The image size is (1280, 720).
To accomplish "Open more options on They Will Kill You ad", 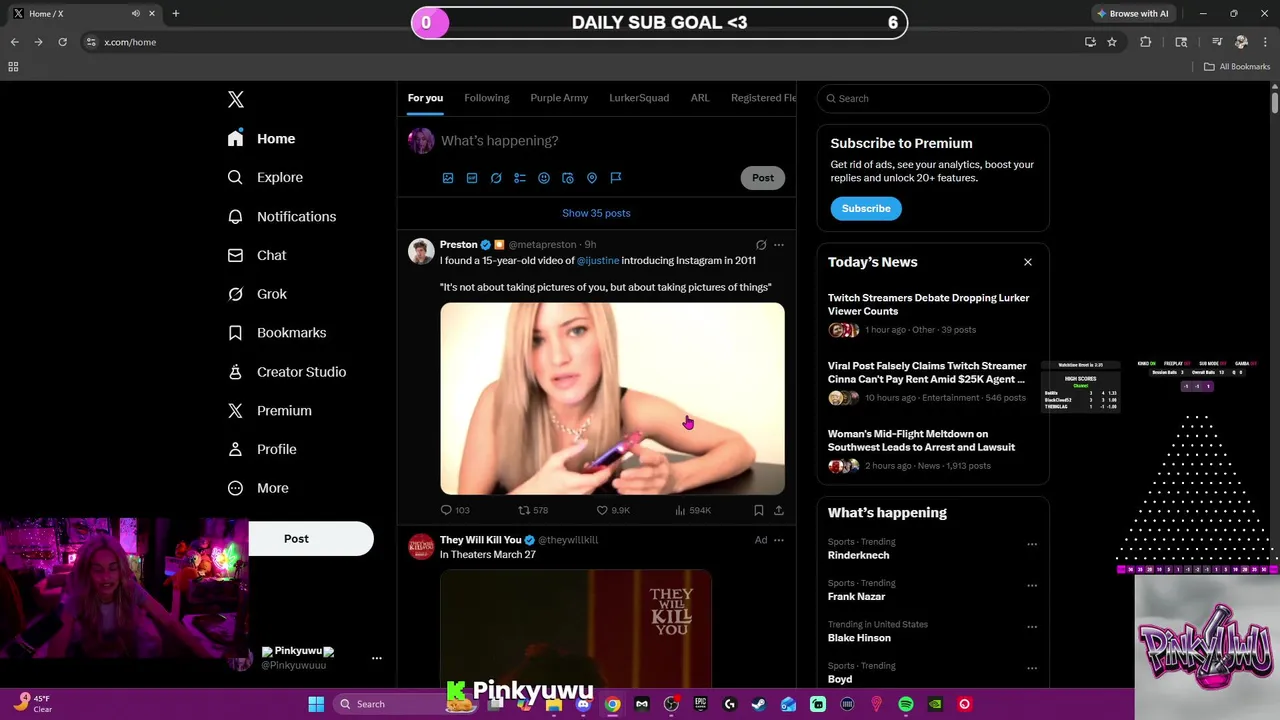I will click(779, 540).
